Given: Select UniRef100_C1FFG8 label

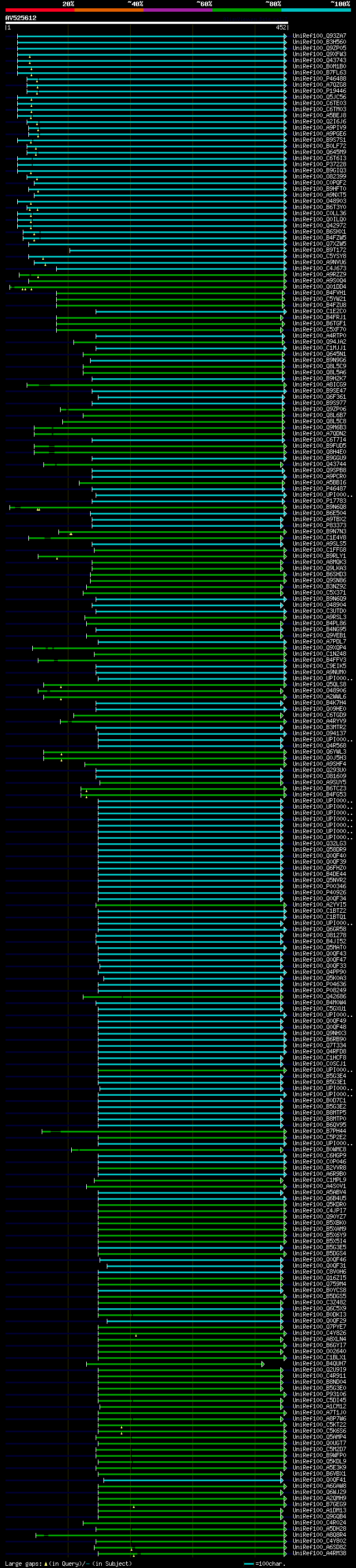Looking at the screenshot, I should (319, 550).
